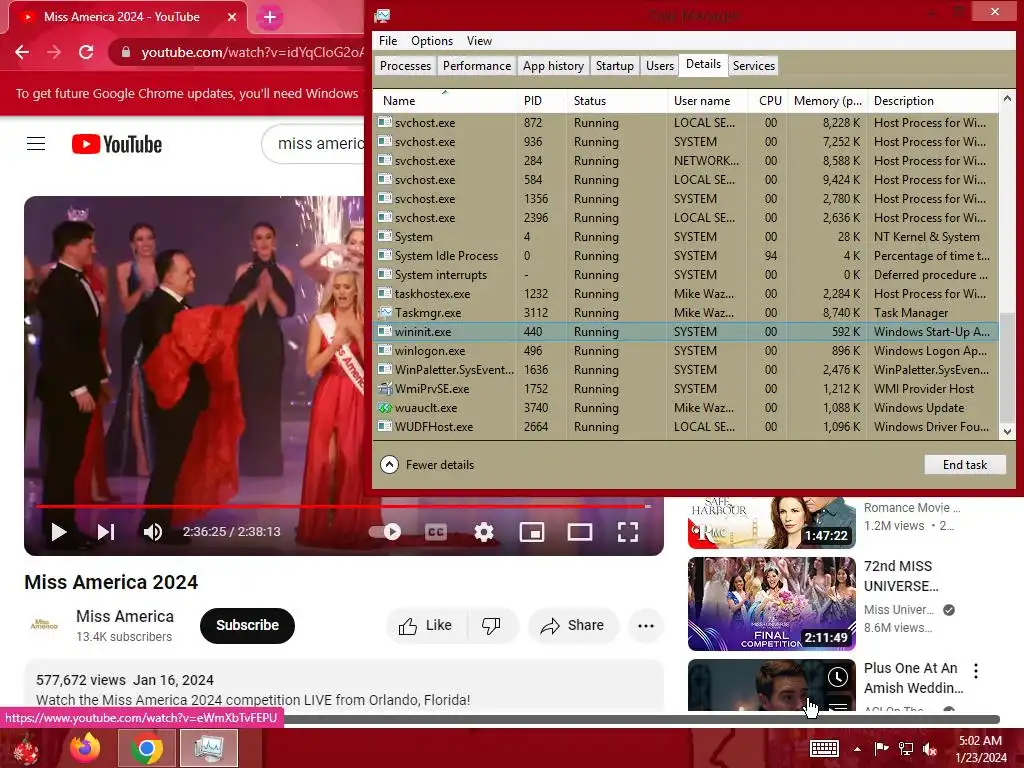Open Task Manager View menu
This screenshot has width=1024, height=768.
pos(479,40)
